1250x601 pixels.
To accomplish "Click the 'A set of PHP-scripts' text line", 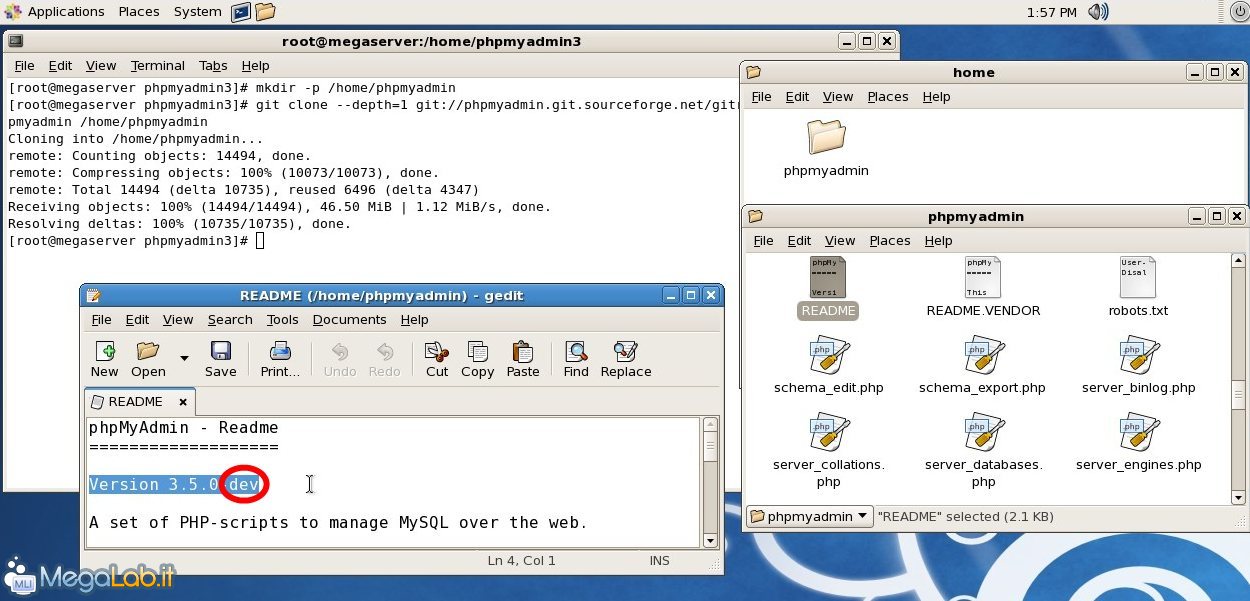I will tap(338, 523).
